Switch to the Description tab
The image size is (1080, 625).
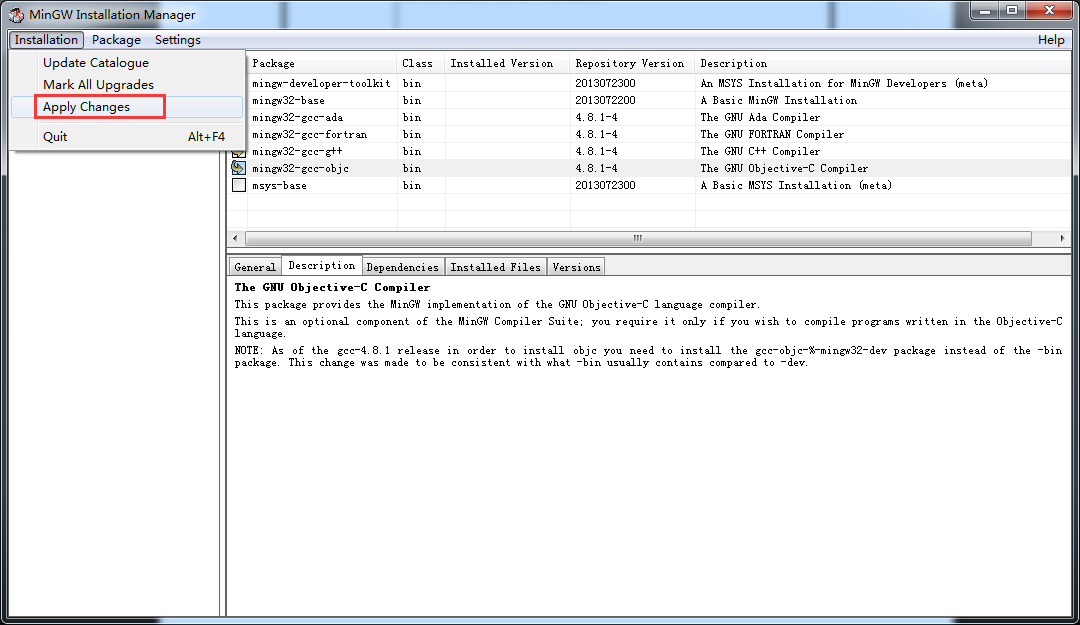(322, 265)
